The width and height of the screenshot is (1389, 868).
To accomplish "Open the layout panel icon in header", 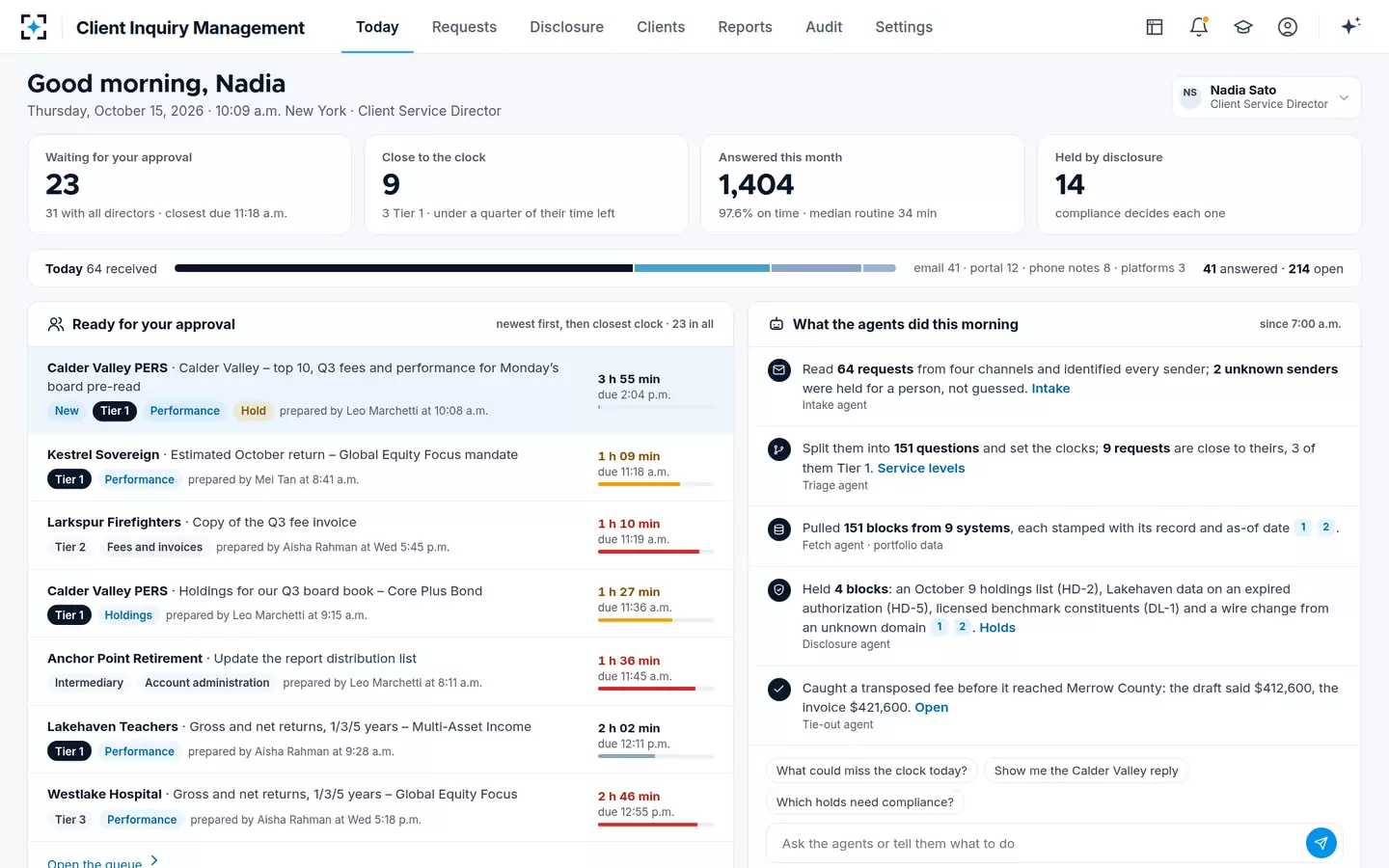I will [x=1155, y=27].
